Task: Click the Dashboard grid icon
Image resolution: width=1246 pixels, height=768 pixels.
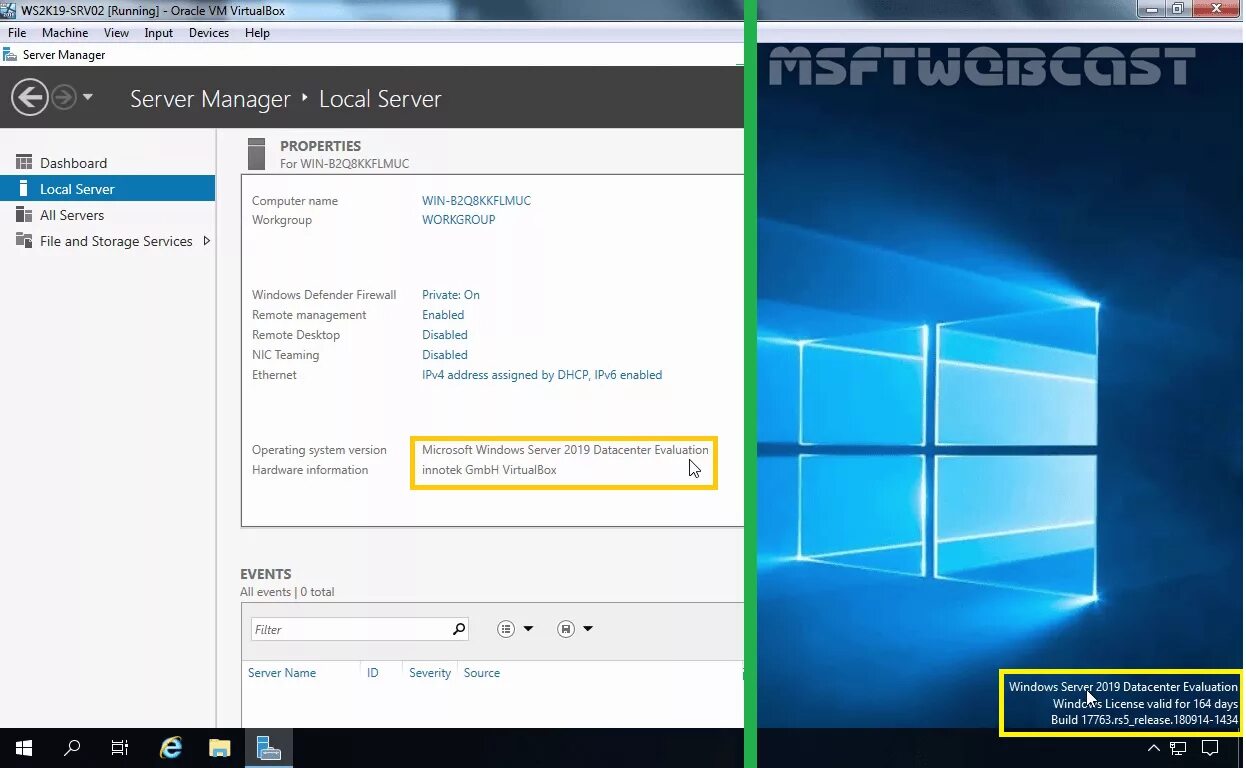Action: pyautogui.click(x=24, y=162)
